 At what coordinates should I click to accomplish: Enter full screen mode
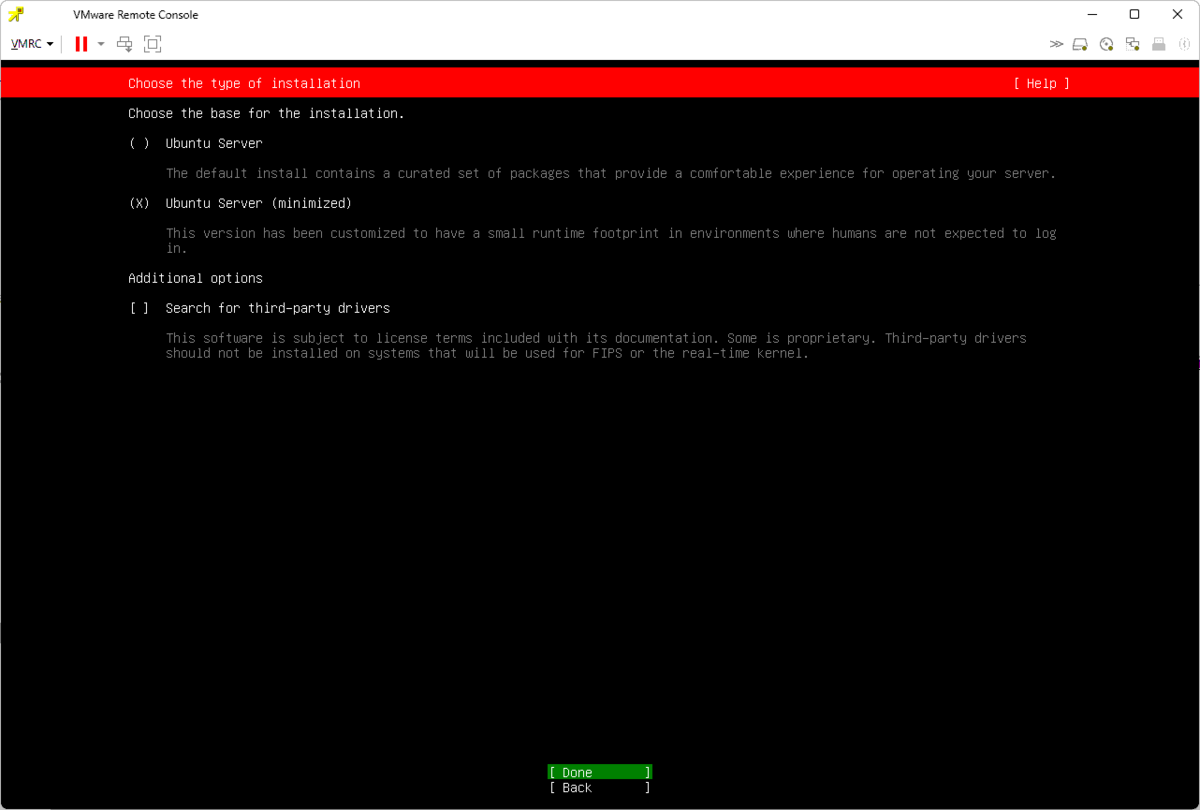152,44
